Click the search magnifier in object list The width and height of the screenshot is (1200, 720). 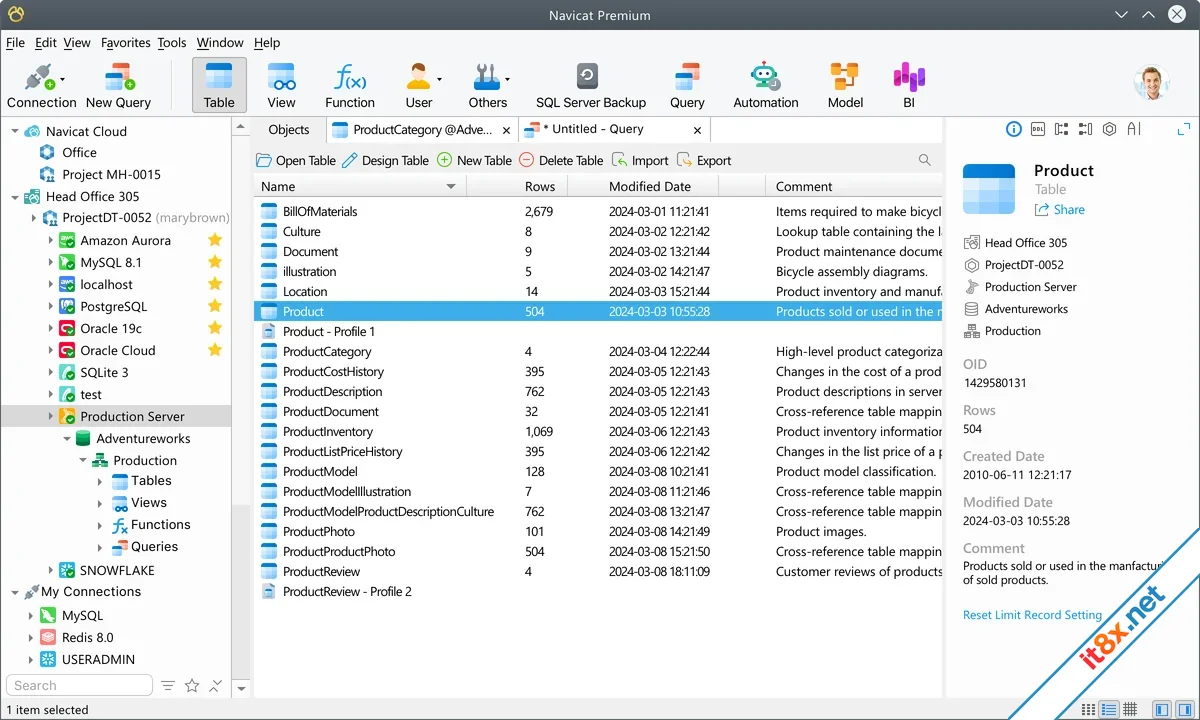[x=925, y=160]
